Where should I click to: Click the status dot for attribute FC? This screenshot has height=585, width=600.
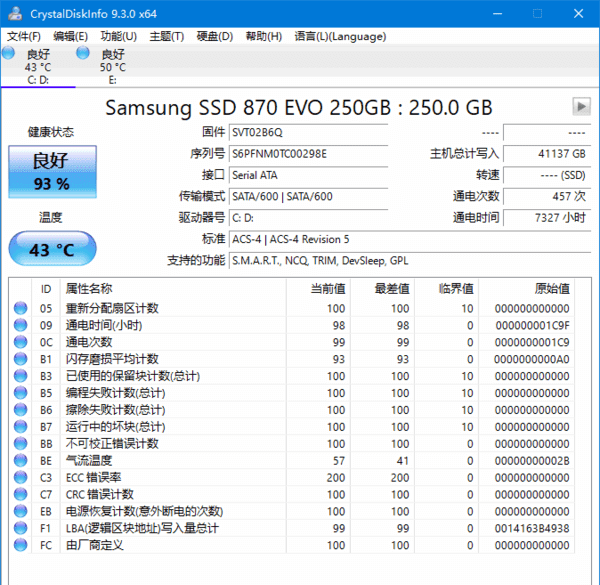coord(21,545)
